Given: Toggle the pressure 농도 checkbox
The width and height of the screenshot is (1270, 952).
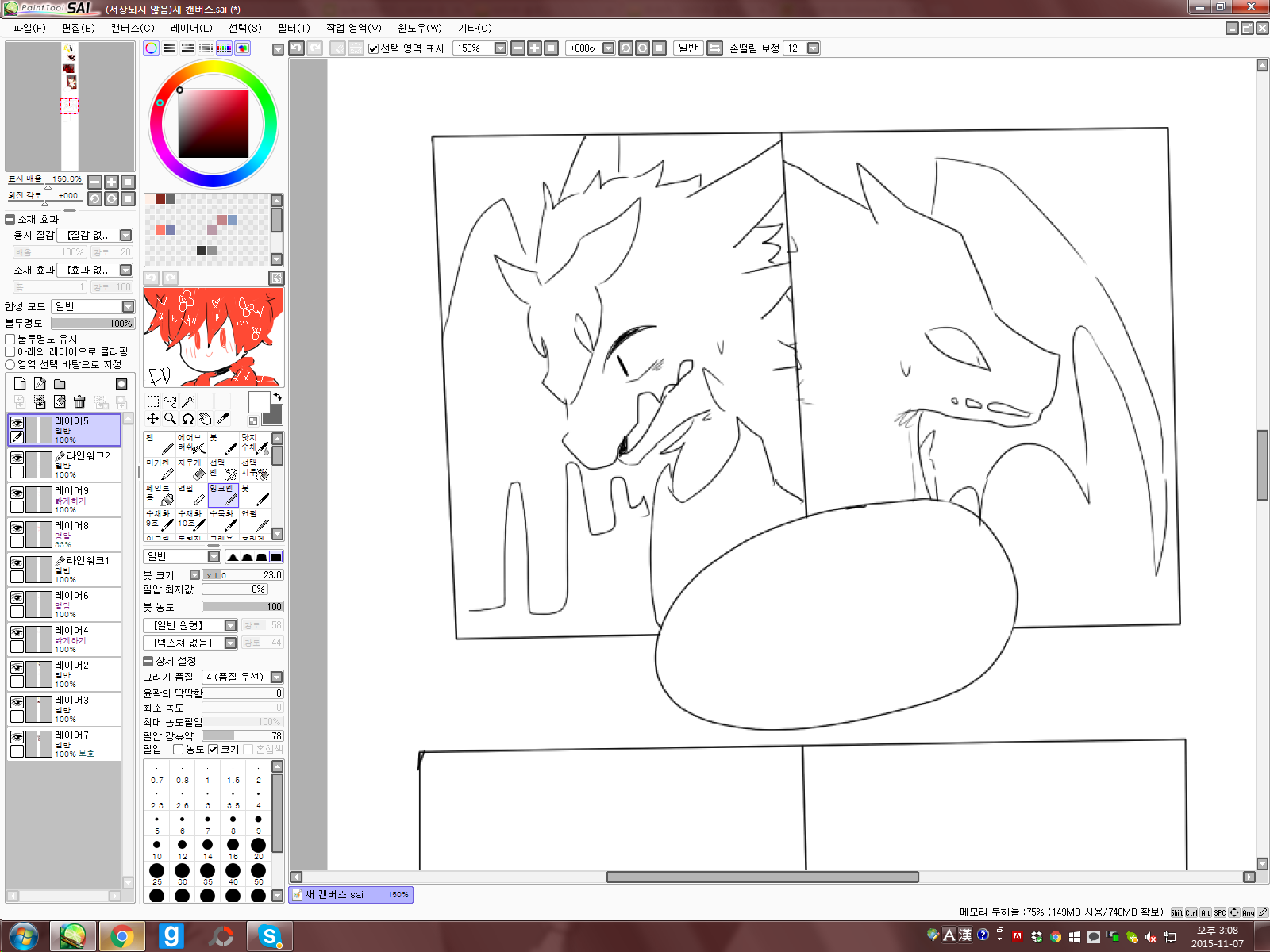Looking at the screenshot, I should [x=179, y=749].
